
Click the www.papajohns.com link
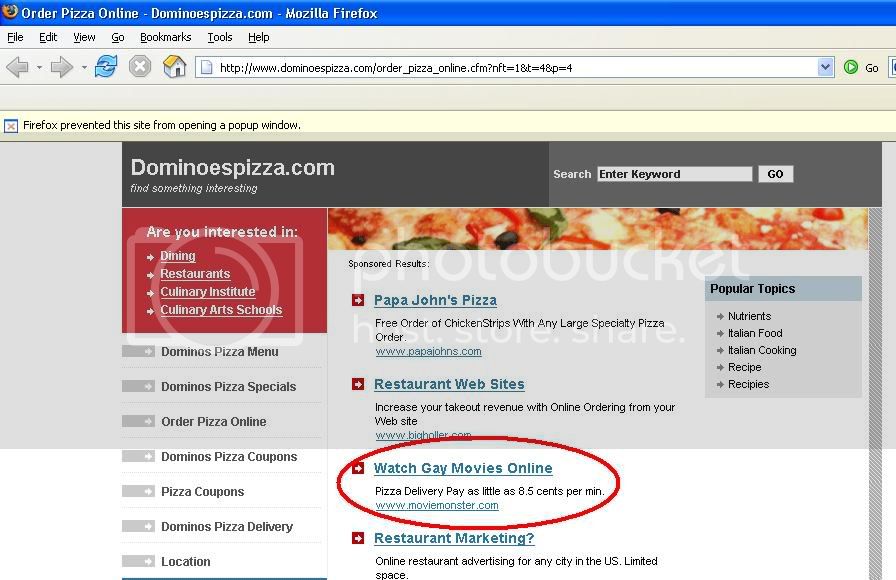tap(429, 351)
